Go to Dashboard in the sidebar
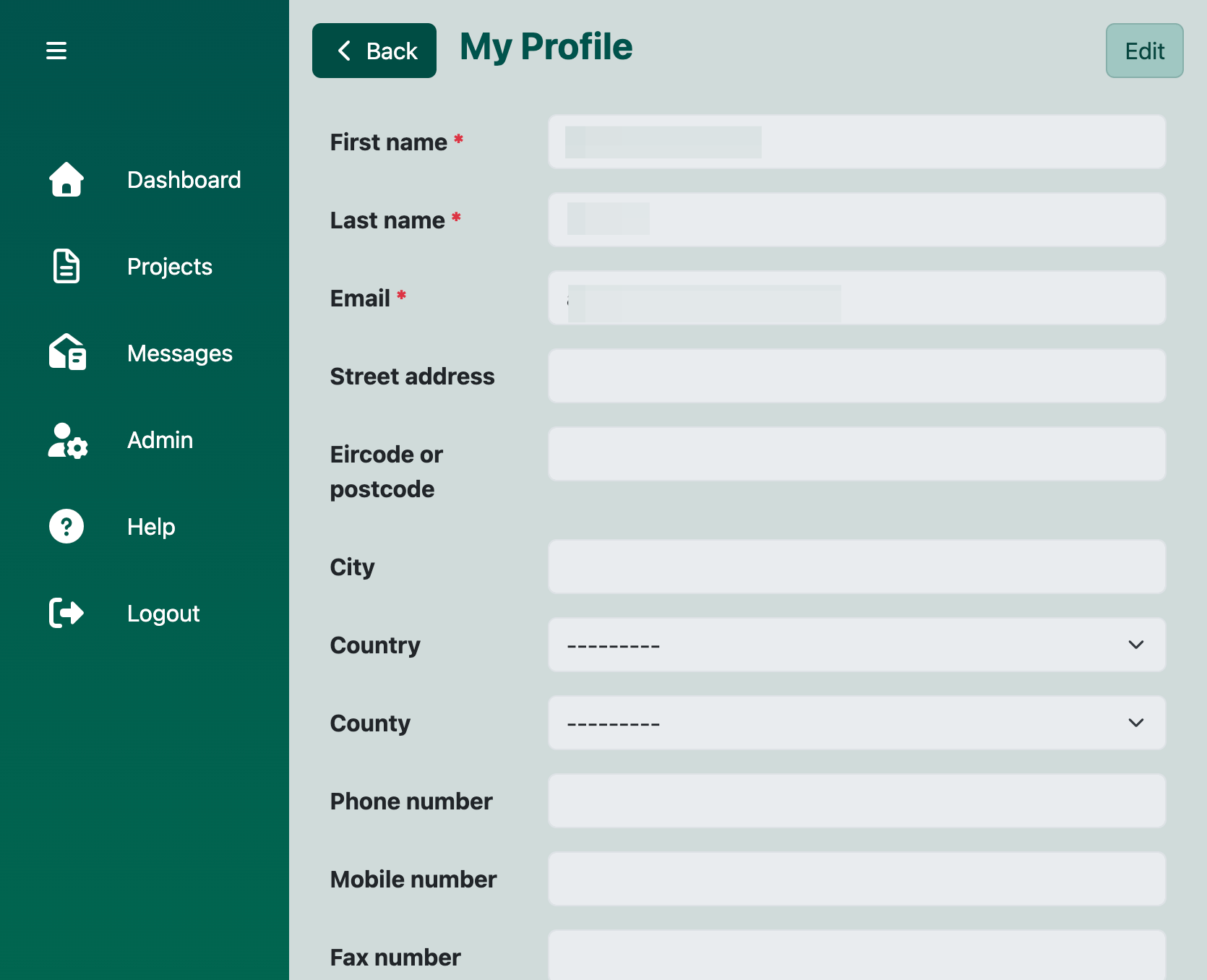The width and height of the screenshot is (1207, 980). pyautogui.click(x=184, y=180)
